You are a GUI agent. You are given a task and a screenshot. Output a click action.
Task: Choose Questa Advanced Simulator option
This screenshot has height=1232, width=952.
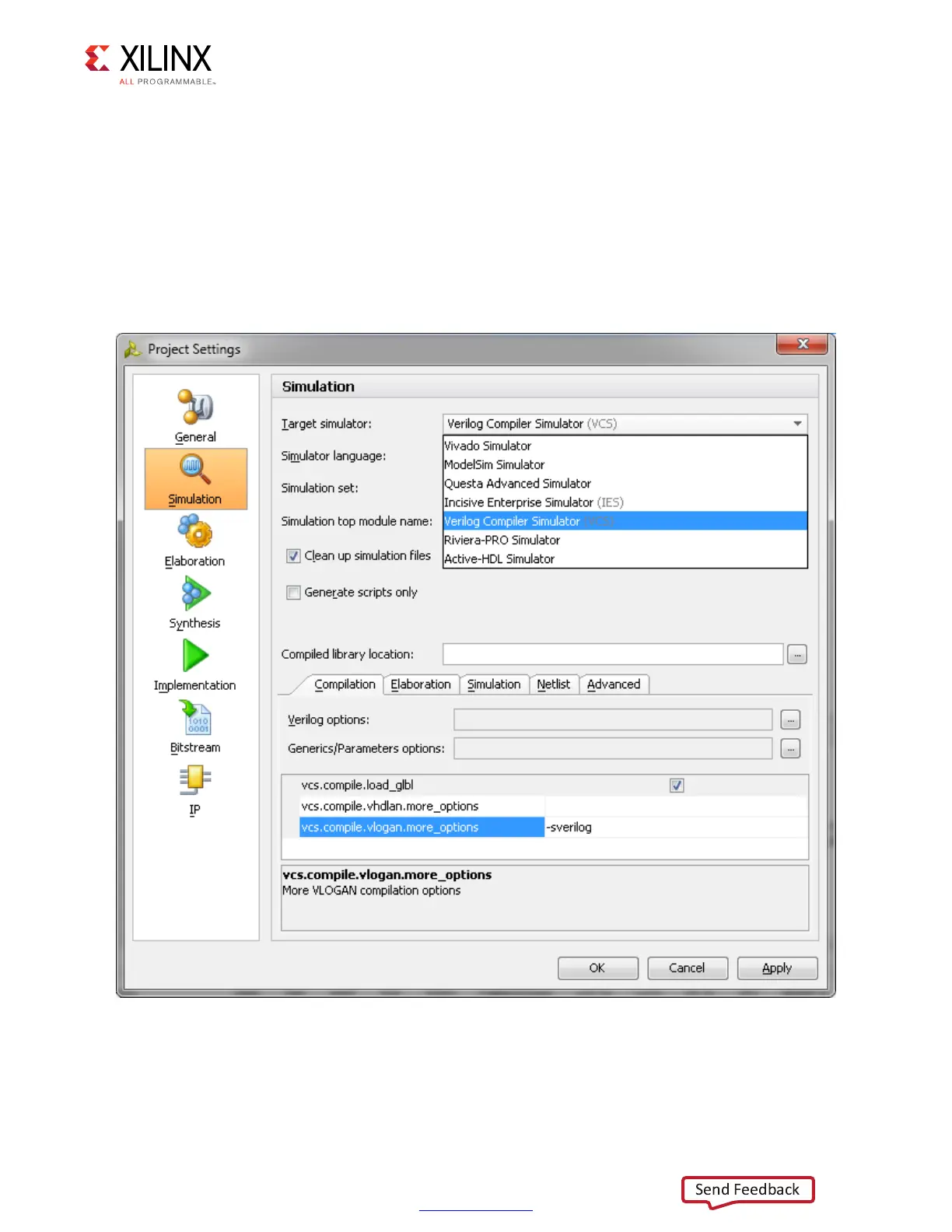tap(625, 484)
